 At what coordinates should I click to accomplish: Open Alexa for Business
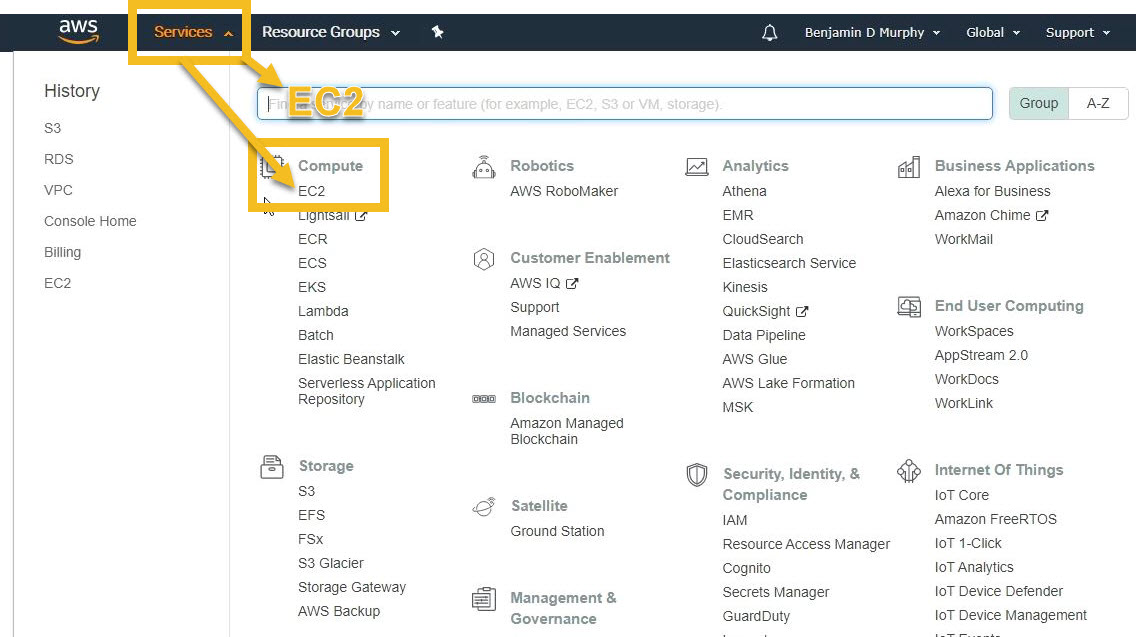[x=993, y=191]
